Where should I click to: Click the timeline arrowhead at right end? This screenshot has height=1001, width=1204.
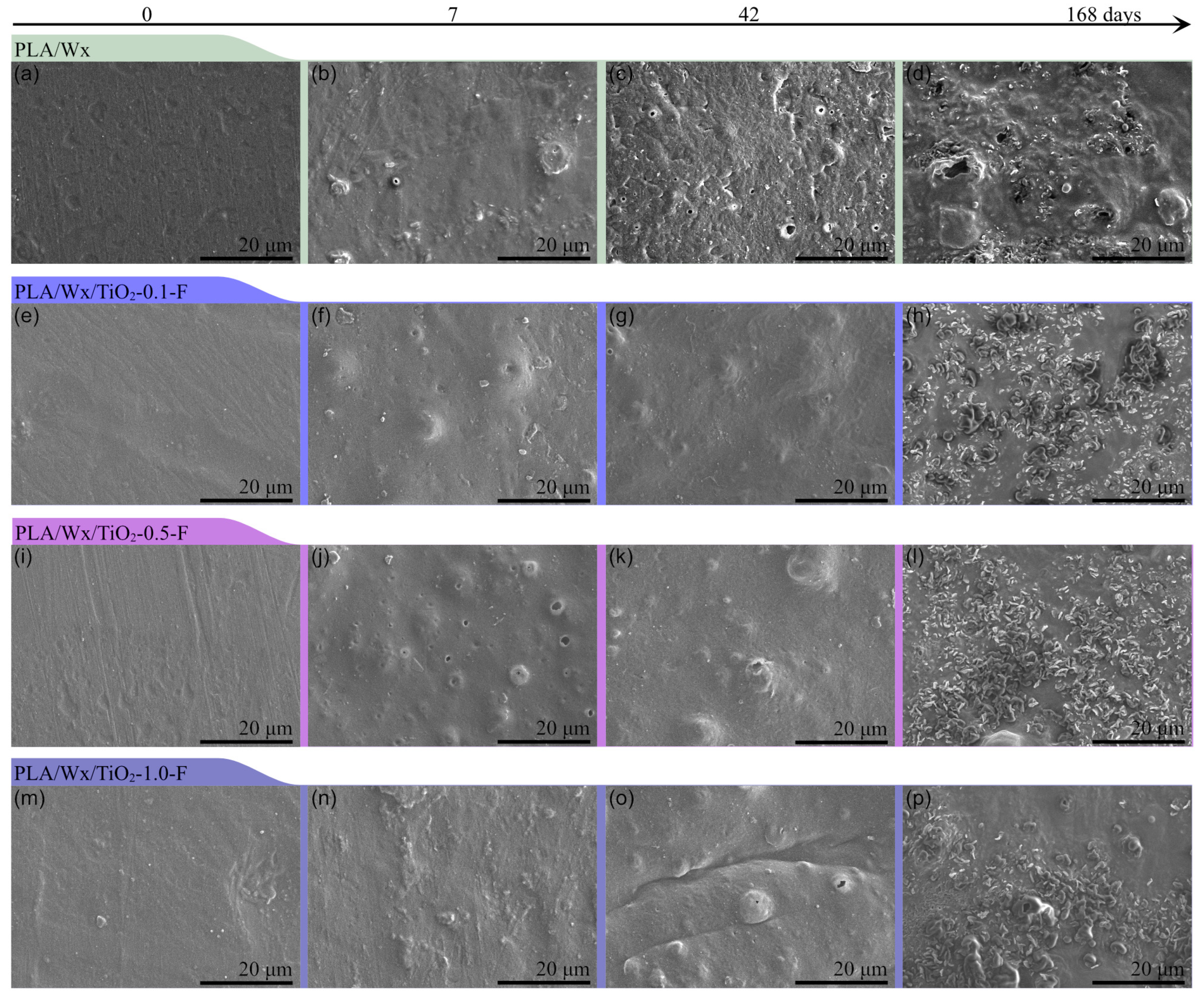click(x=1183, y=25)
